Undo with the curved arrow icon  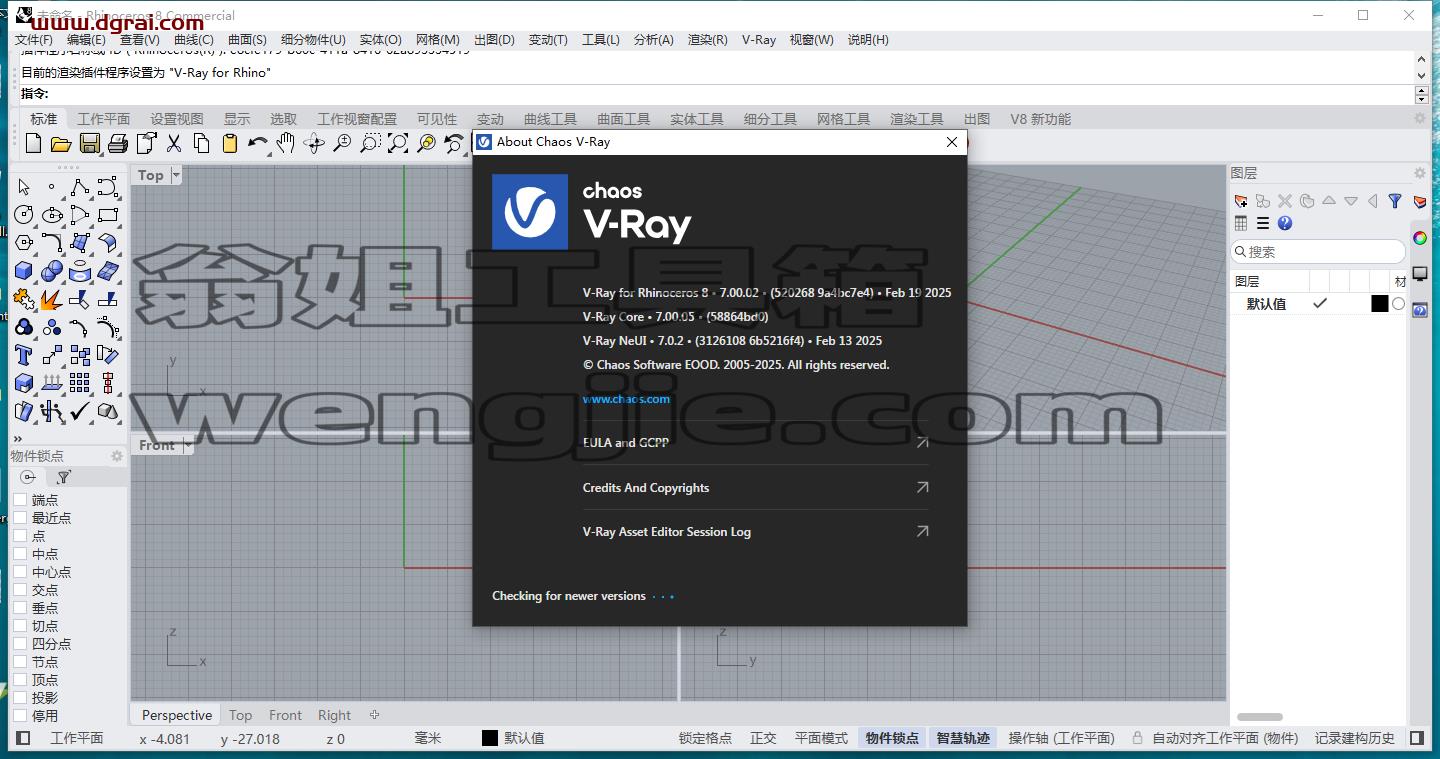point(257,143)
